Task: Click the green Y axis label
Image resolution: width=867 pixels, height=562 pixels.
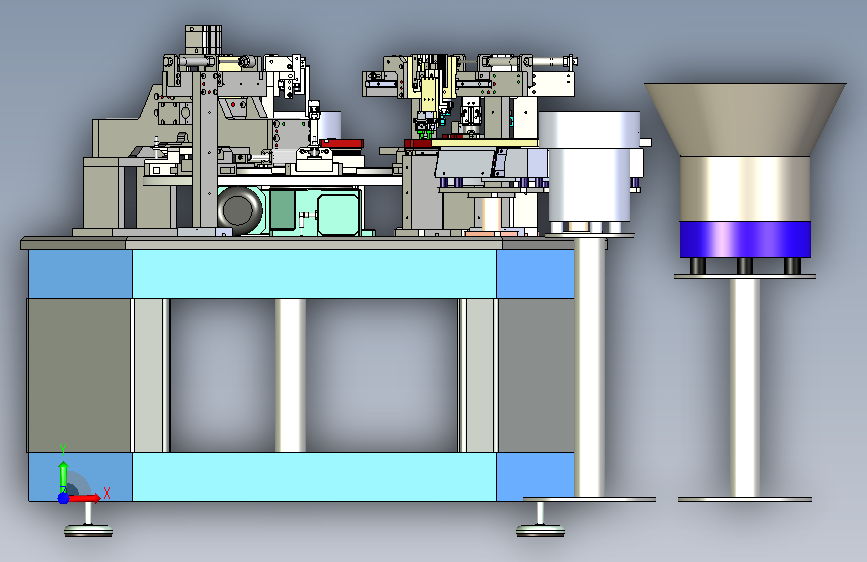Action: pyautogui.click(x=63, y=450)
